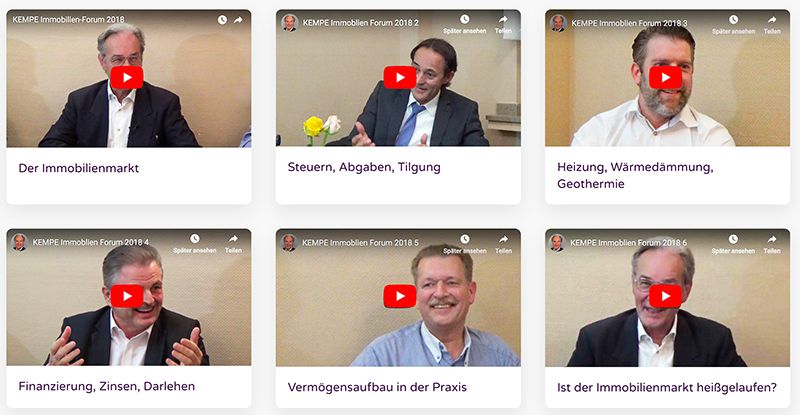Screen dimensions: 800x415
Task: Open channel avatar on Forum 2018 2 video
Action: pos(290,23)
